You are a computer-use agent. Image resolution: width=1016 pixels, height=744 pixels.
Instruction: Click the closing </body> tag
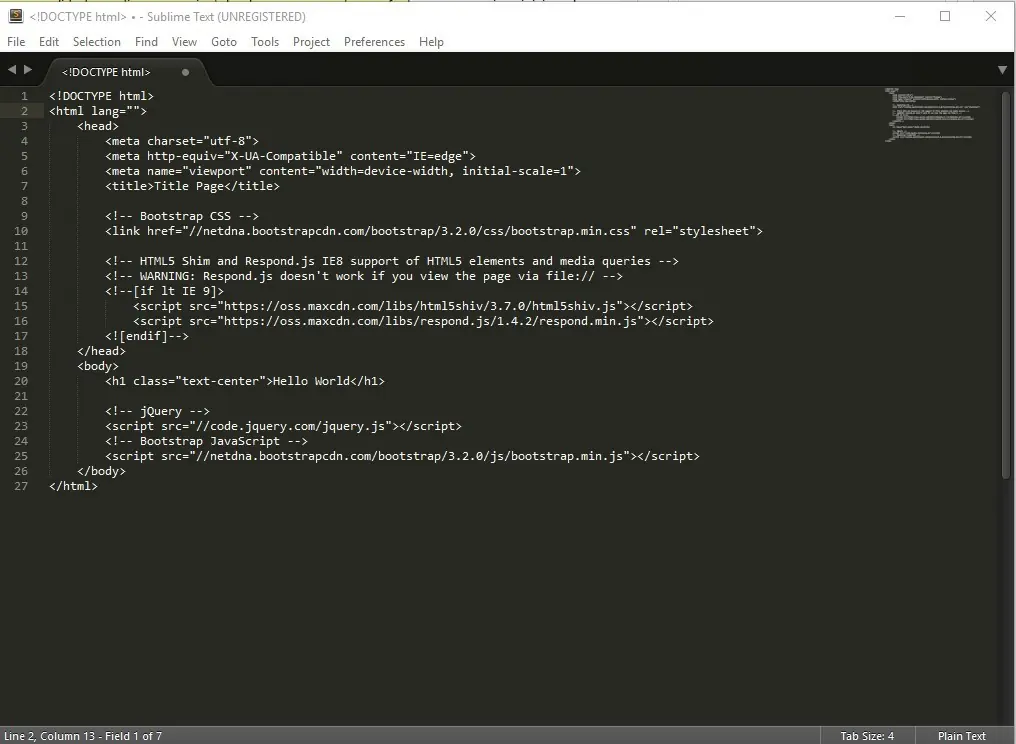click(x=101, y=471)
